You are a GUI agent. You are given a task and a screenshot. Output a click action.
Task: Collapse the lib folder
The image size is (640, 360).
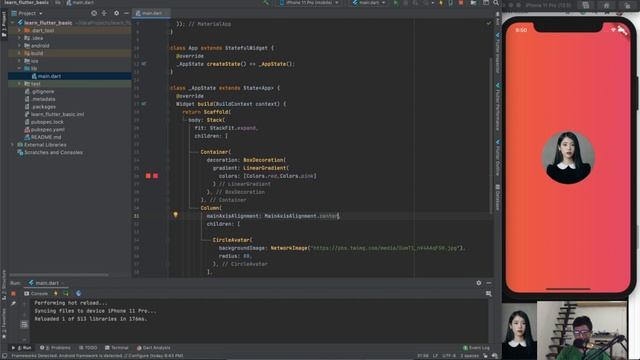pyautogui.click(x=19, y=69)
